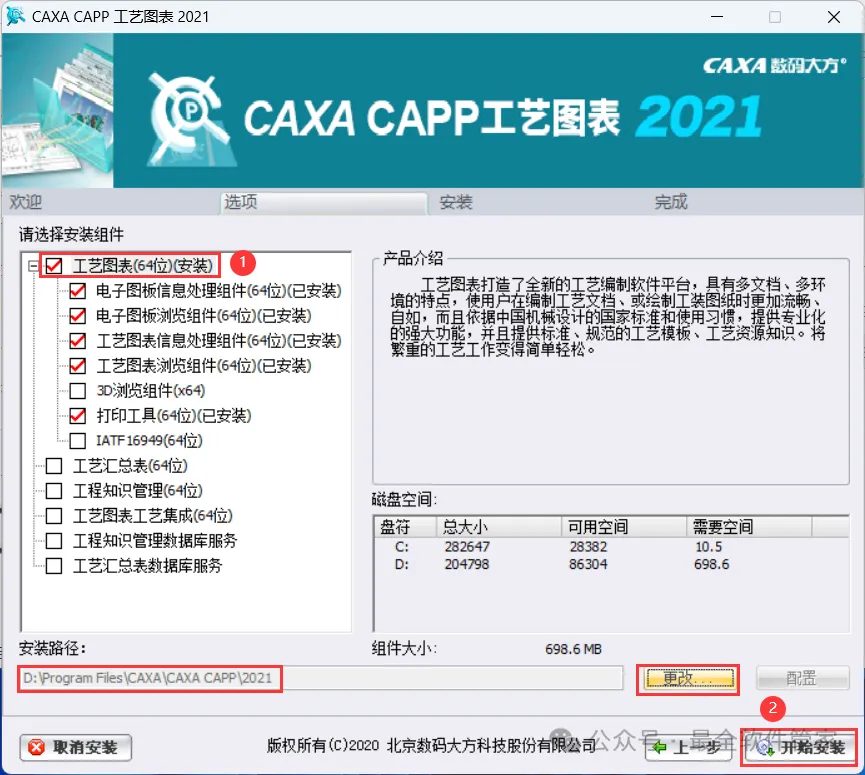
Task: Toggle the 打印工具(64位) checkbox
Action: (78, 416)
